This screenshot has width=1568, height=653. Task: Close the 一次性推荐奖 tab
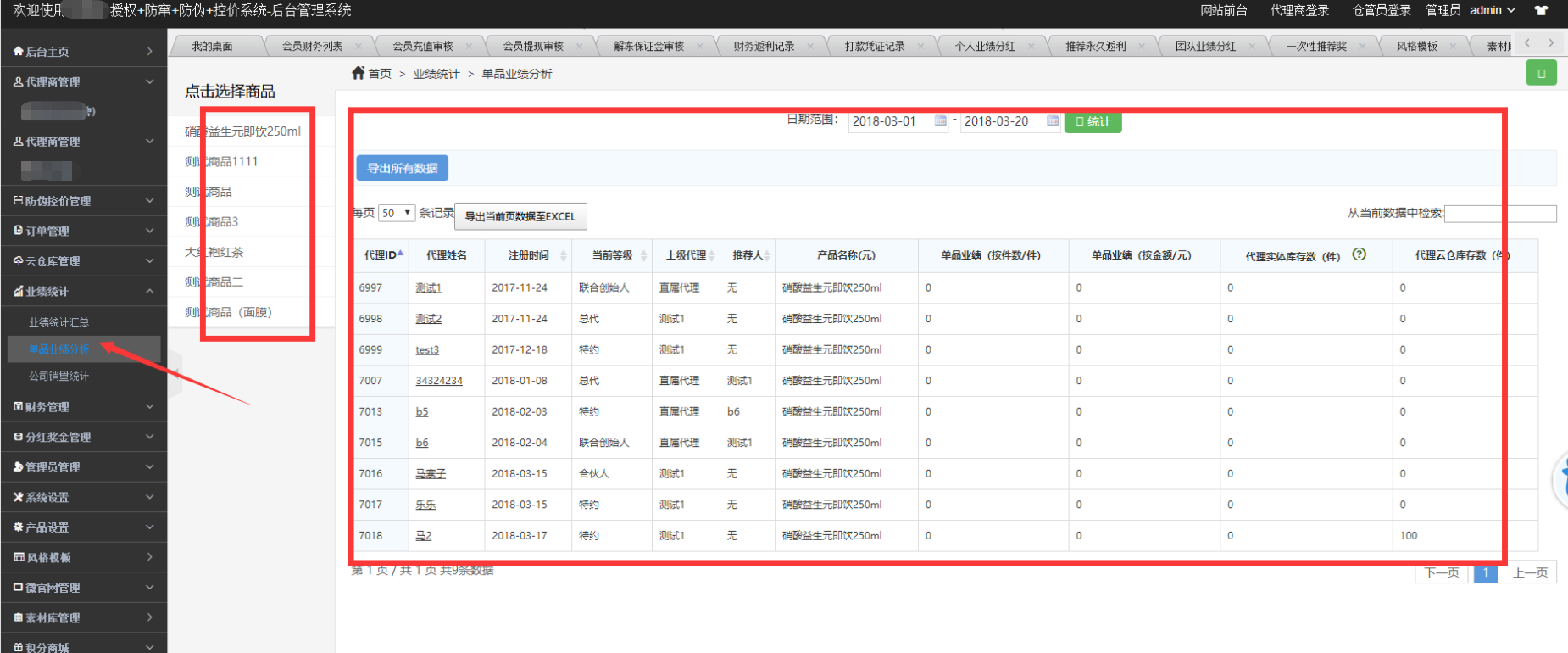1363,47
